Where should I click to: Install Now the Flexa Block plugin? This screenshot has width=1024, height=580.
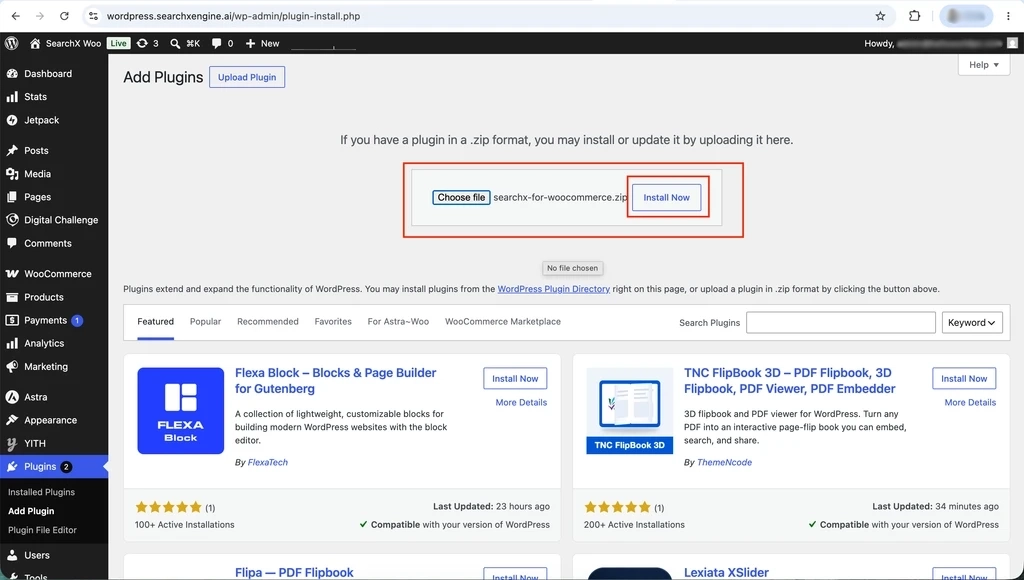click(515, 378)
